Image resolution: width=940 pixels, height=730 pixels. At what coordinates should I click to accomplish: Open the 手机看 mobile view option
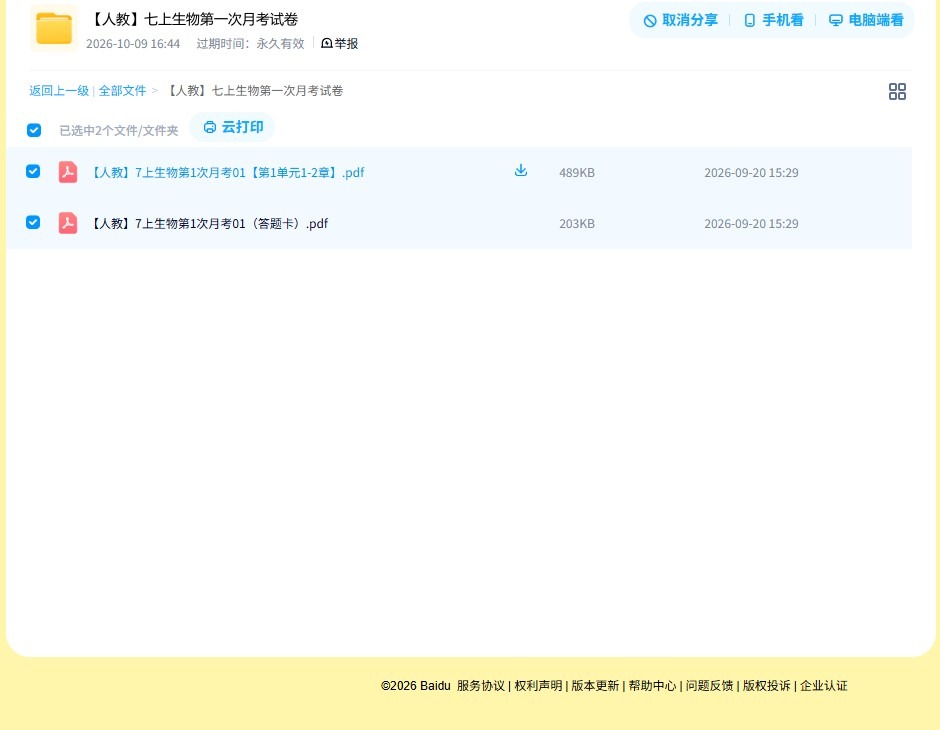coord(773,20)
